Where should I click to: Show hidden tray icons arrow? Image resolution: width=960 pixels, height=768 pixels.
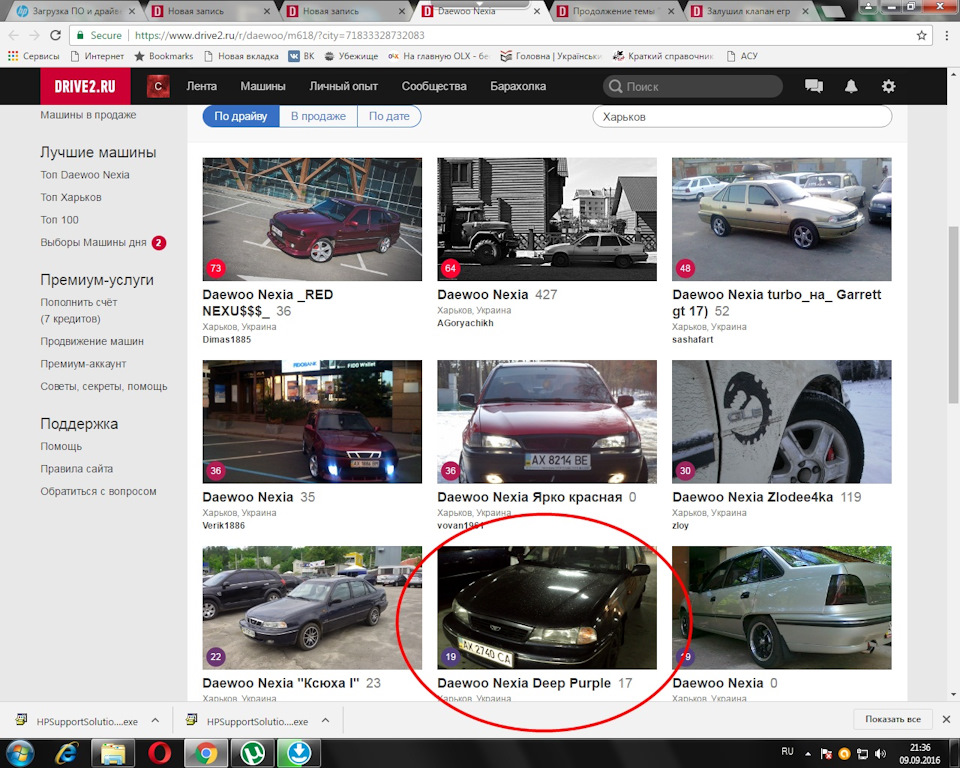tap(808, 754)
